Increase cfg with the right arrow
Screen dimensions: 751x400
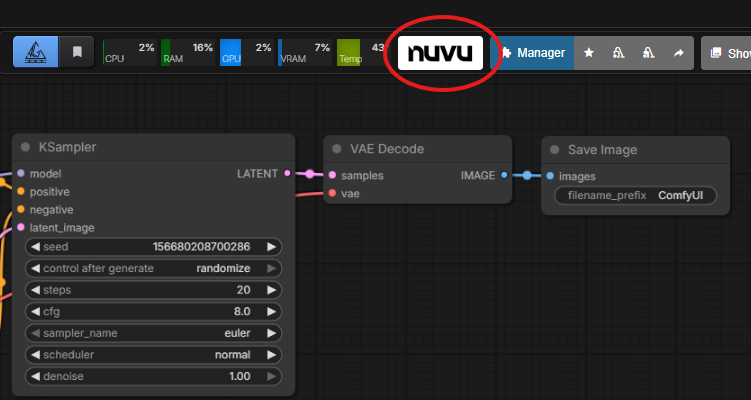click(272, 311)
